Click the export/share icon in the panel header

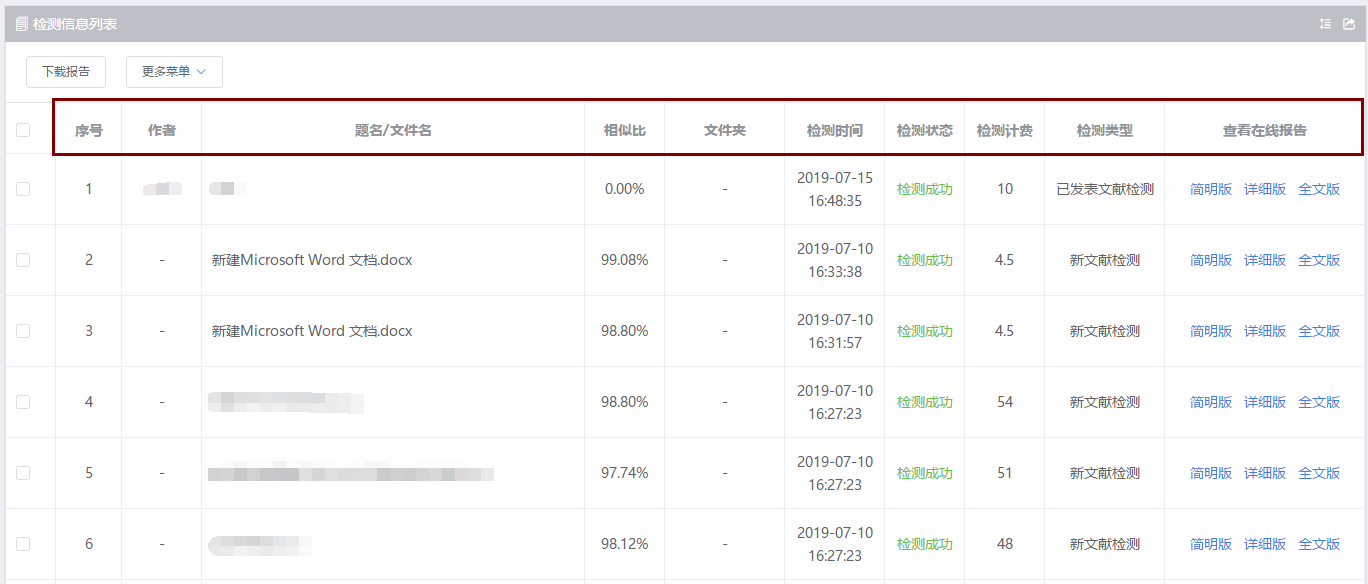click(1349, 24)
